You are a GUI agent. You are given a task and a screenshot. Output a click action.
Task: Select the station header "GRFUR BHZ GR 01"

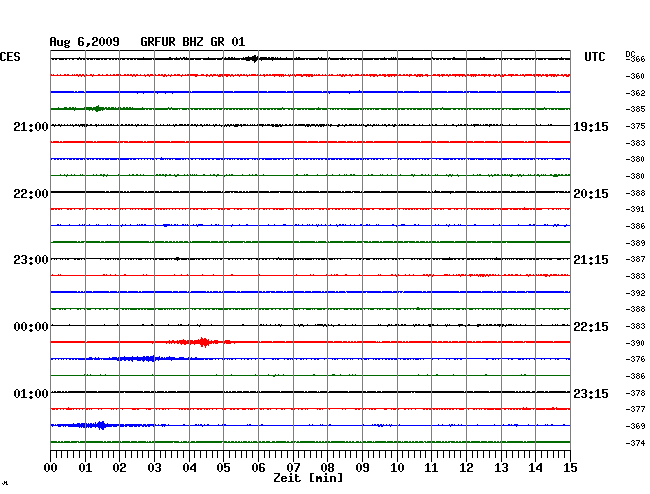click(193, 41)
